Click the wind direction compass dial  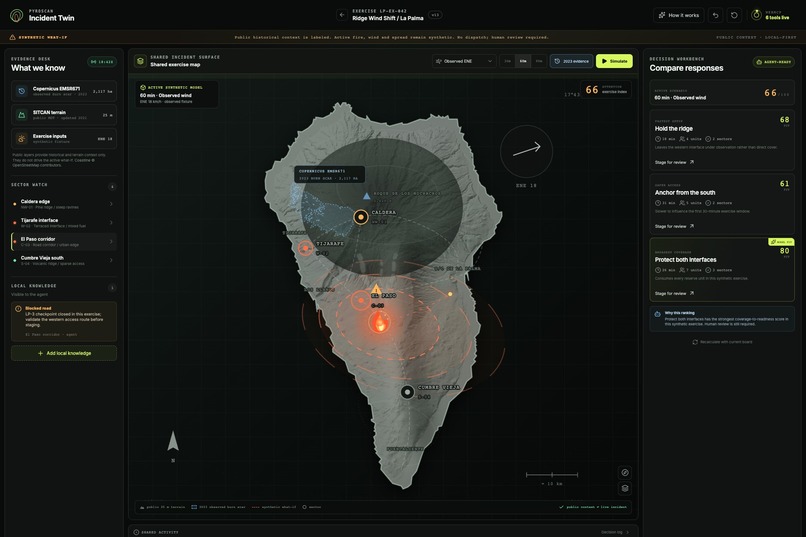click(x=526, y=151)
